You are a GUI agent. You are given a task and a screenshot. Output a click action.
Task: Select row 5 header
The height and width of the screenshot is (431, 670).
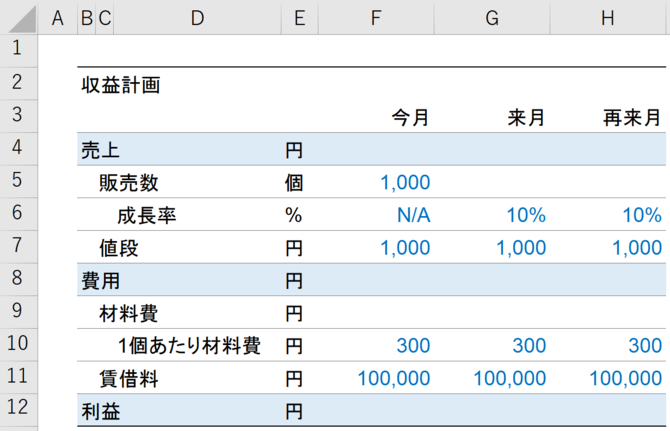(x=17, y=180)
